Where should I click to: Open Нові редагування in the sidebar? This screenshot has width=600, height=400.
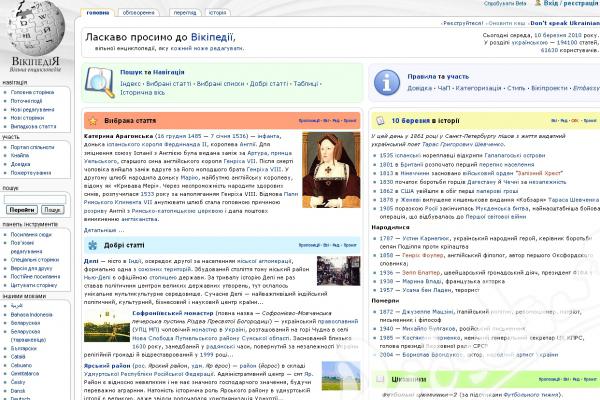32,109
